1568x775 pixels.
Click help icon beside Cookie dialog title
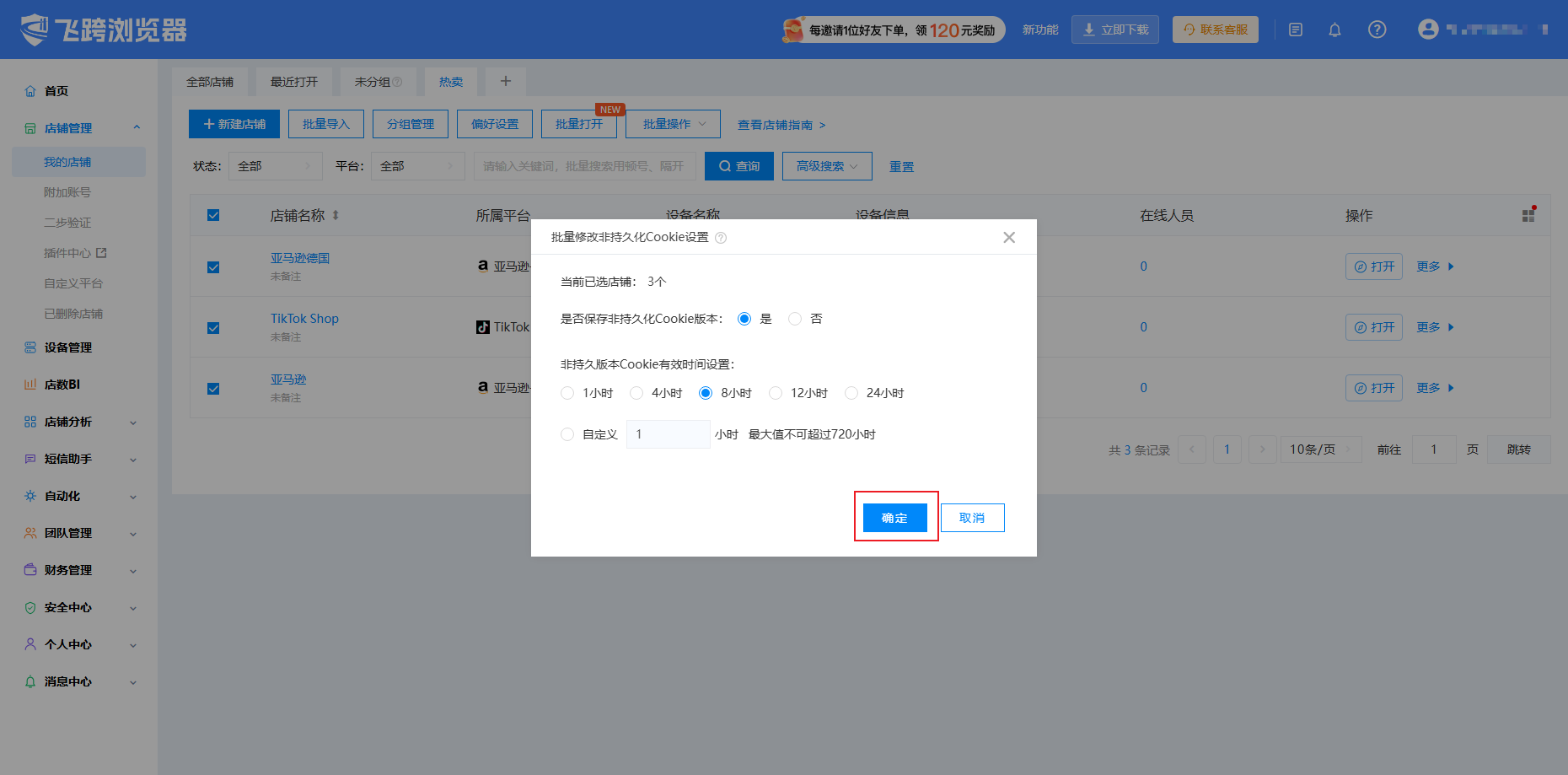tap(721, 238)
